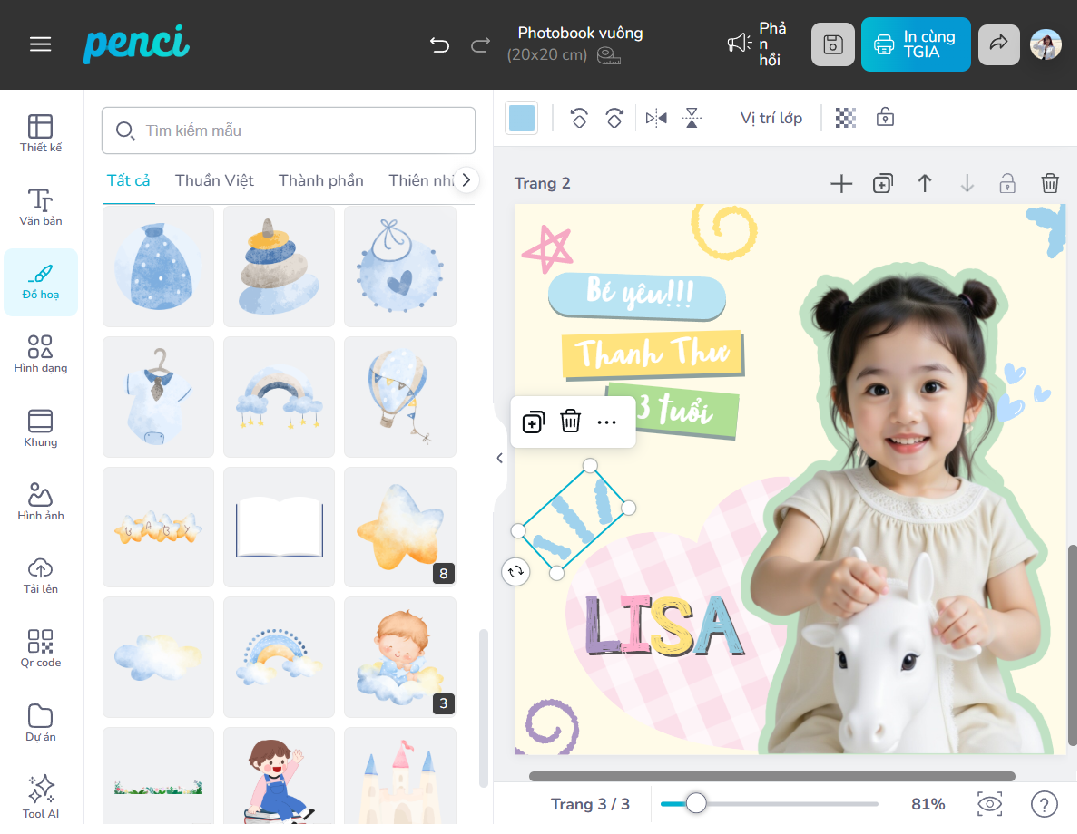Switch to the Thuần Việt tab

coord(214,180)
